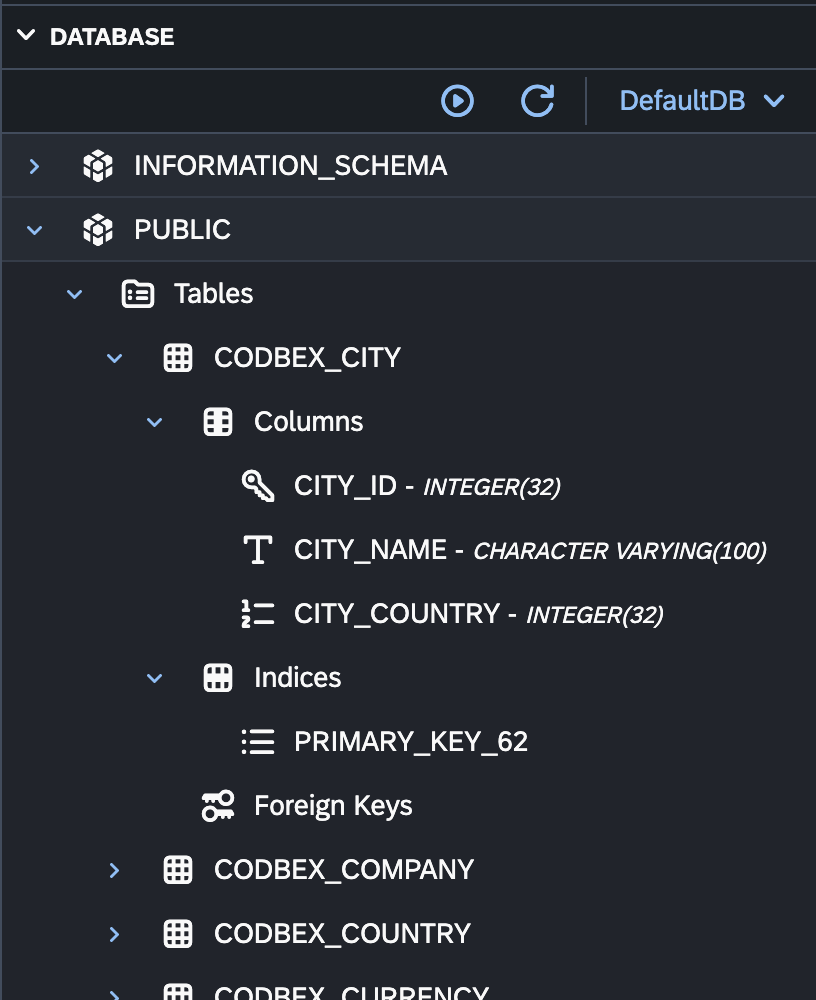Viewport: 816px width, 1000px height.
Task: Collapse the Tables folder chevron
Action: click(x=75, y=294)
